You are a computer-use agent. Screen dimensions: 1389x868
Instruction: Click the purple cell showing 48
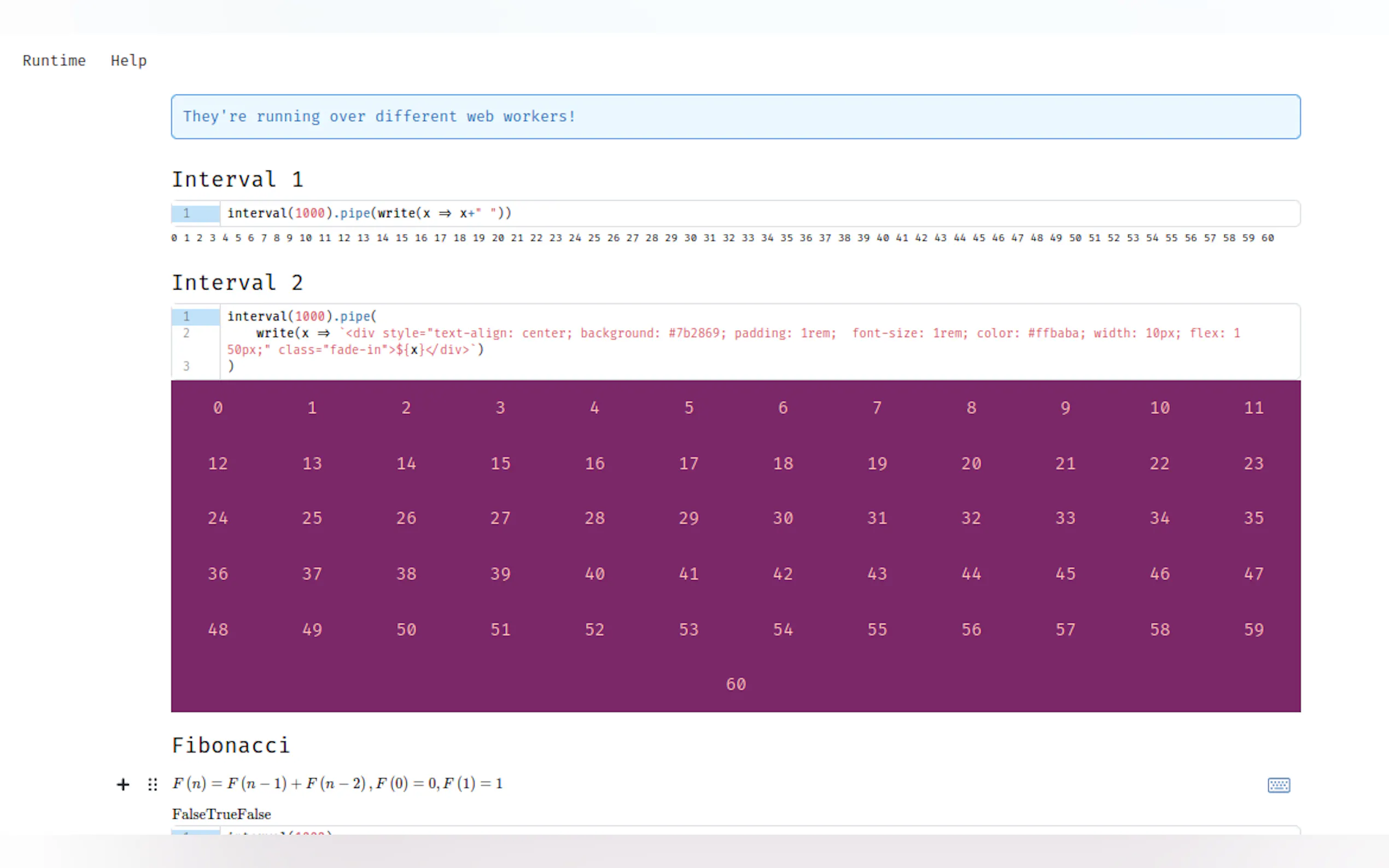pos(218,629)
